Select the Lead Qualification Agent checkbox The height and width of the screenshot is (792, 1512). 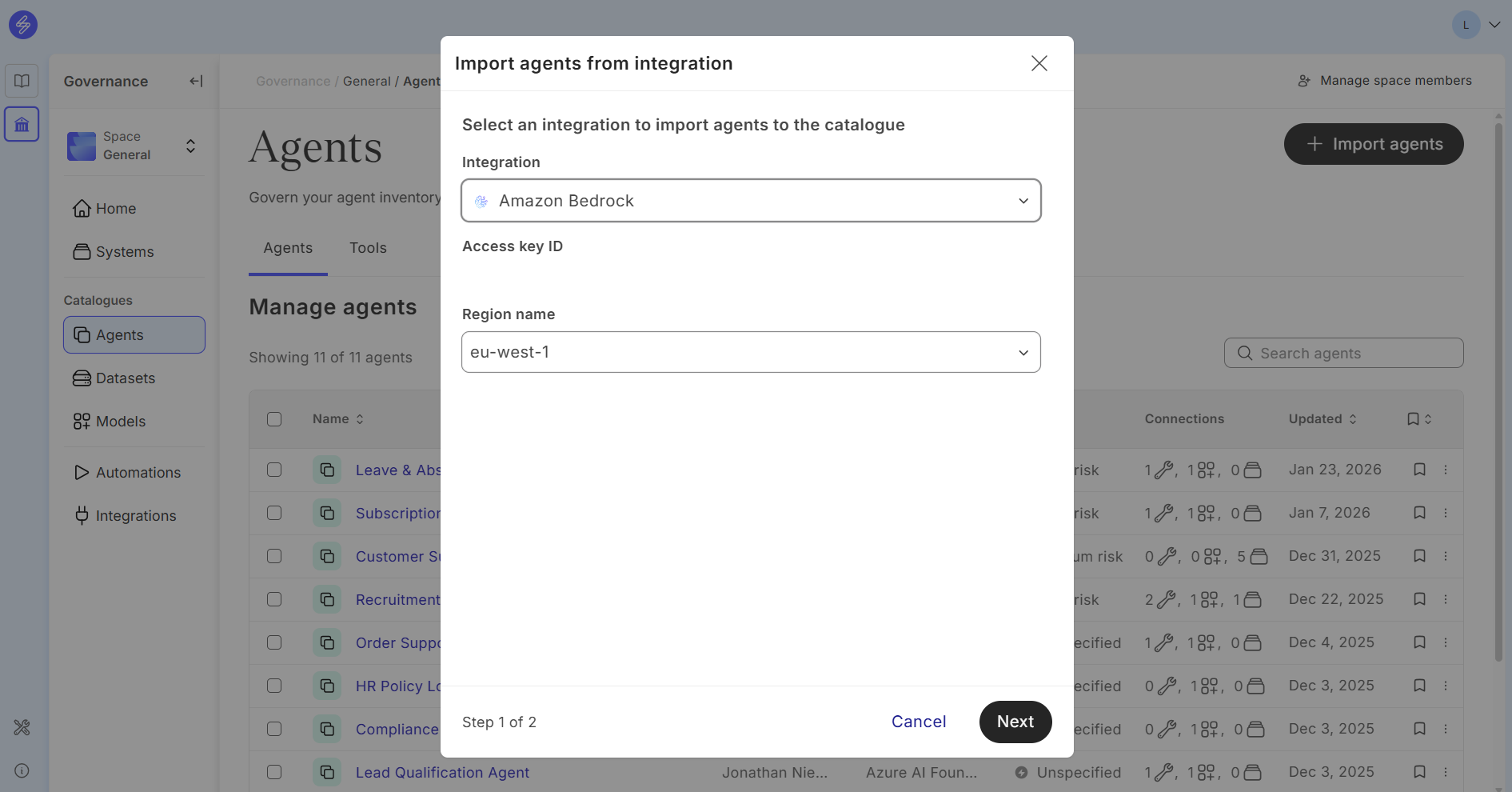(x=274, y=772)
